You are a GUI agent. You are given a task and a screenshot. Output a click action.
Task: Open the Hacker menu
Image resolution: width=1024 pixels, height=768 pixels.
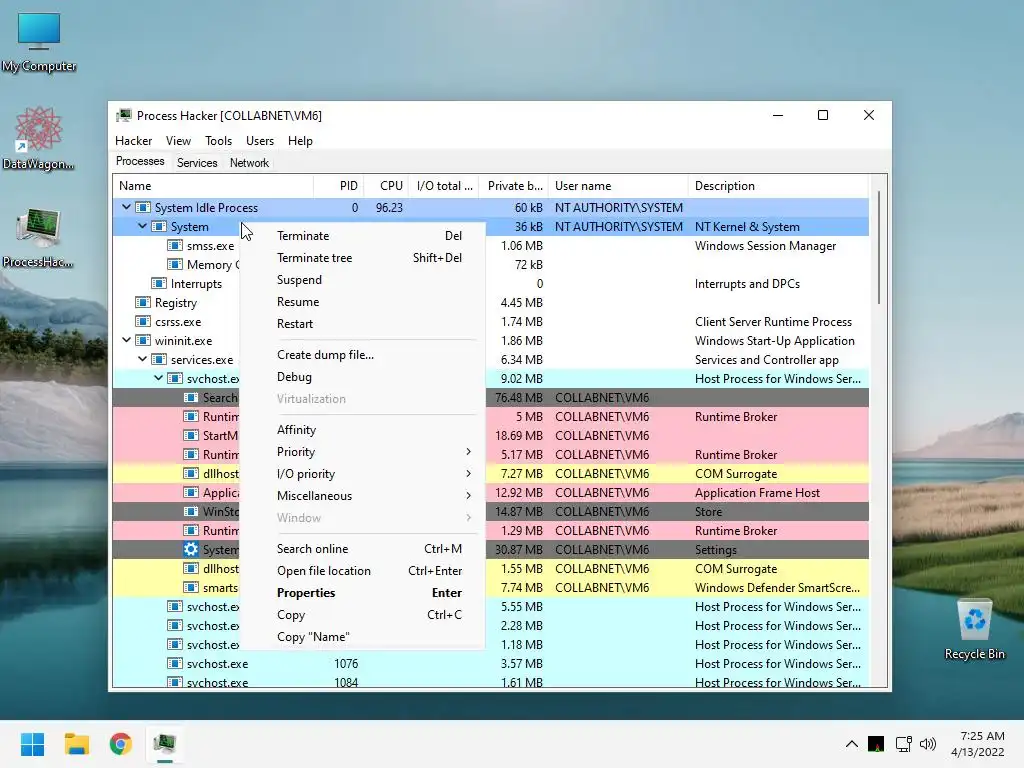(x=133, y=140)
